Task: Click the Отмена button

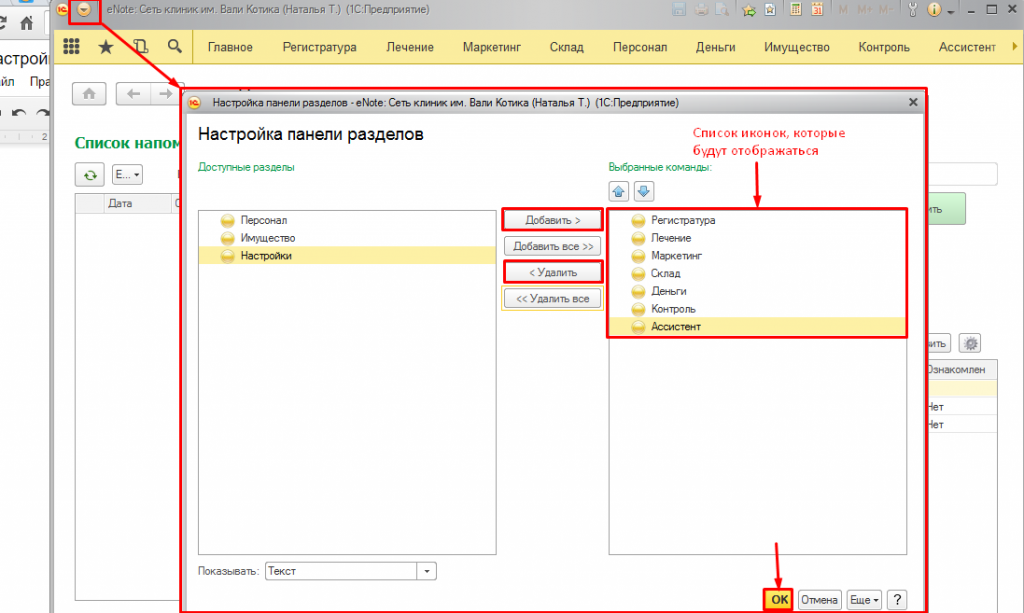Action: [819, 599]
